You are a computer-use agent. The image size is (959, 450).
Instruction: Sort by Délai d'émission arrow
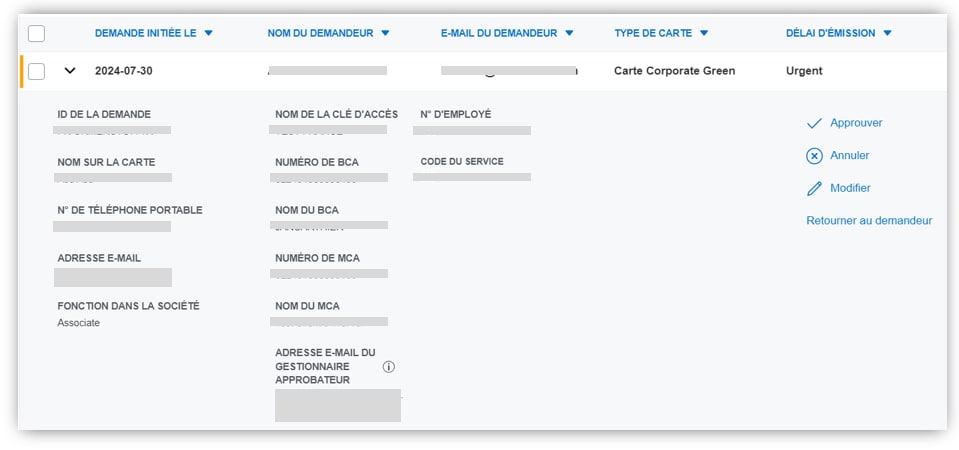coord(887,33)
